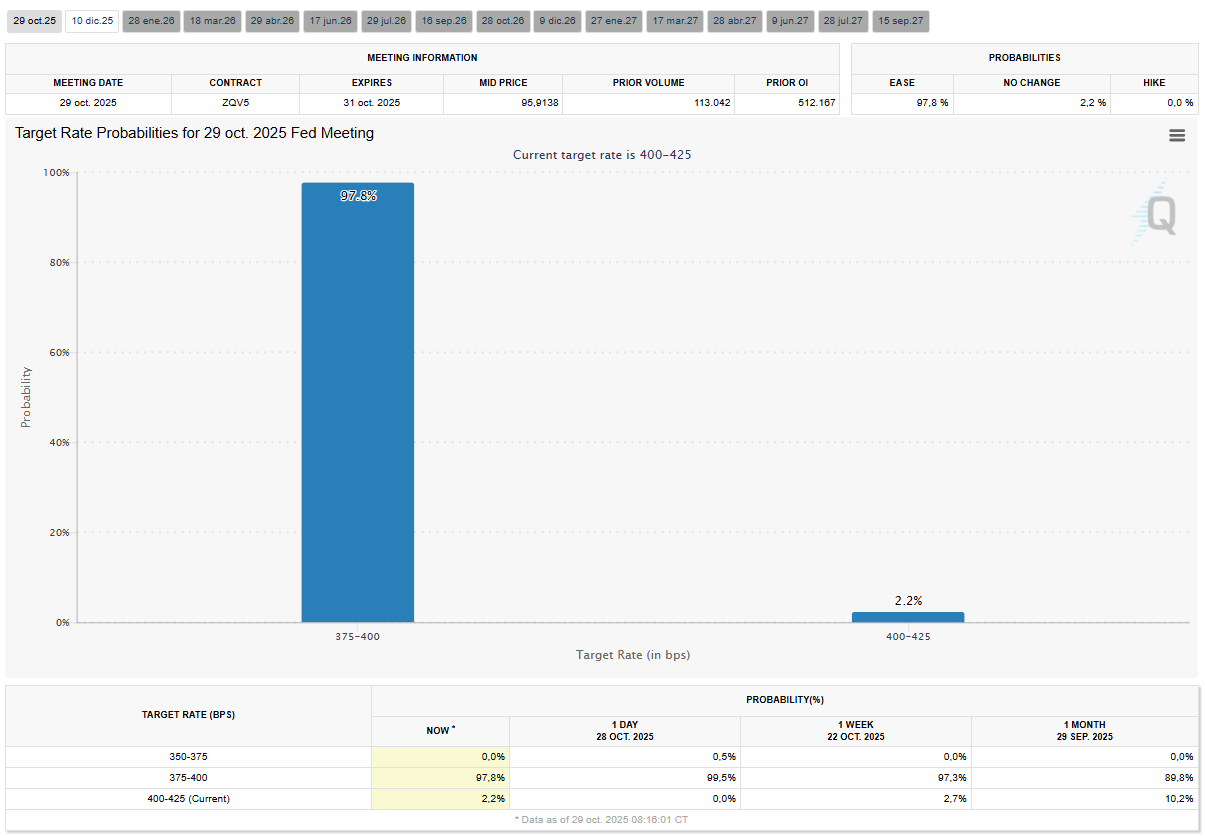Click the 1 MONTH 29 SEP. 2025 header
The width and height of the screenshot is (1205, 836).
coord(1085,731)
